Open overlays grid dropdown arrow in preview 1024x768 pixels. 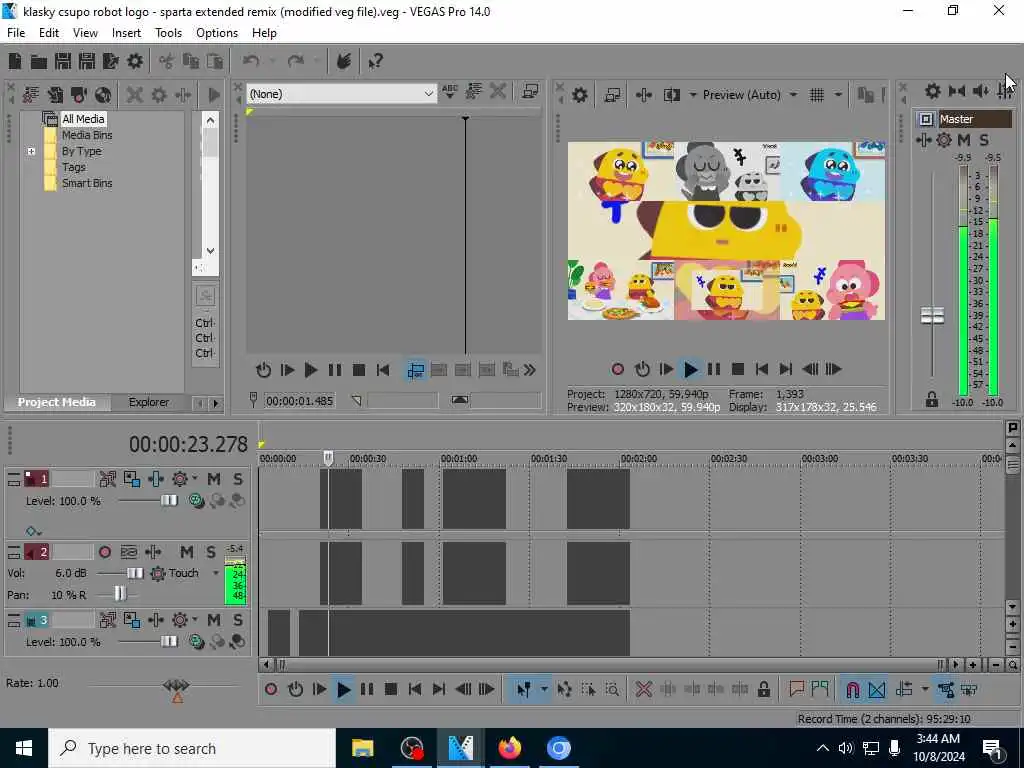[838, 95]
